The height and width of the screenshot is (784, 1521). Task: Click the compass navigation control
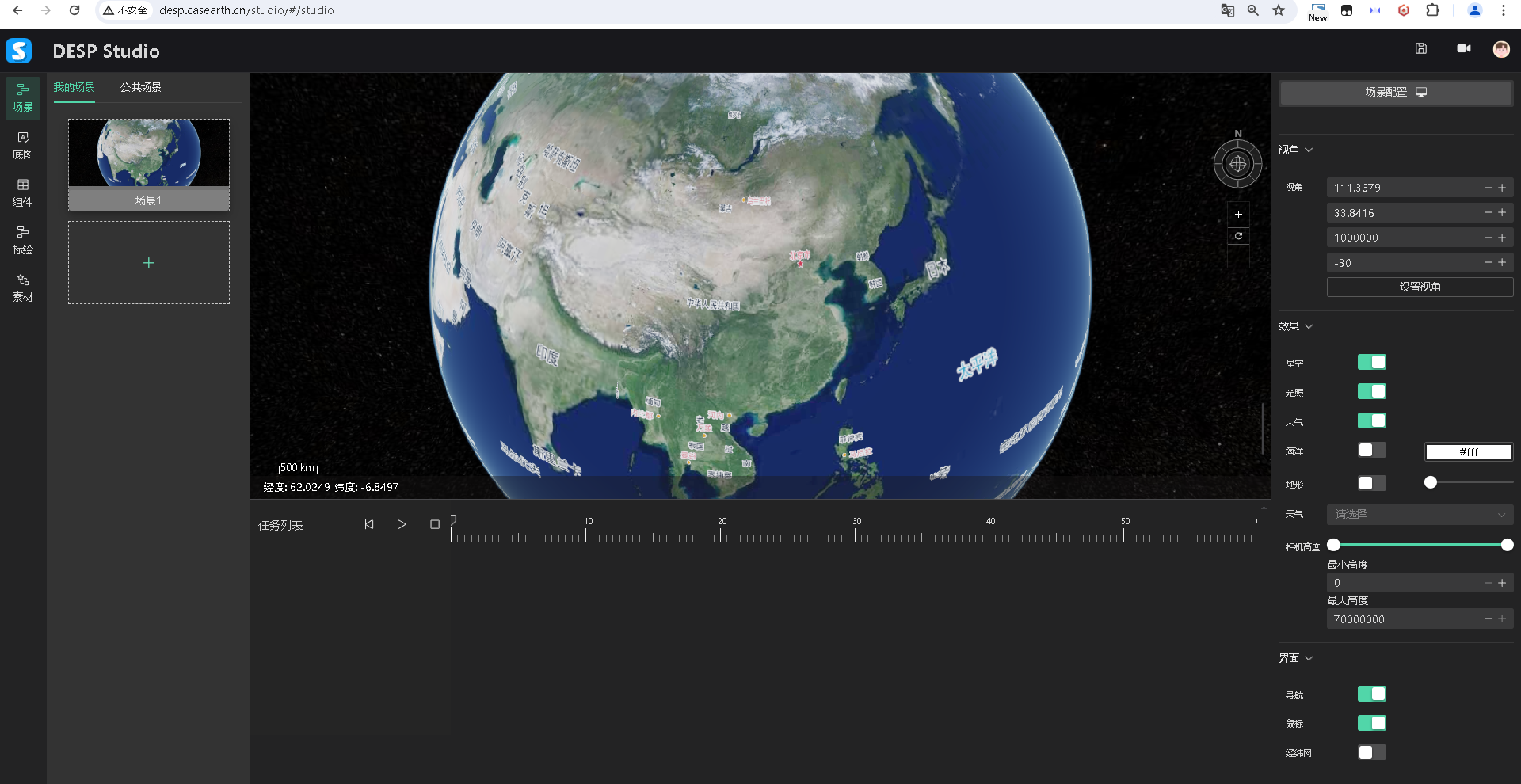tap(1237, 164)
